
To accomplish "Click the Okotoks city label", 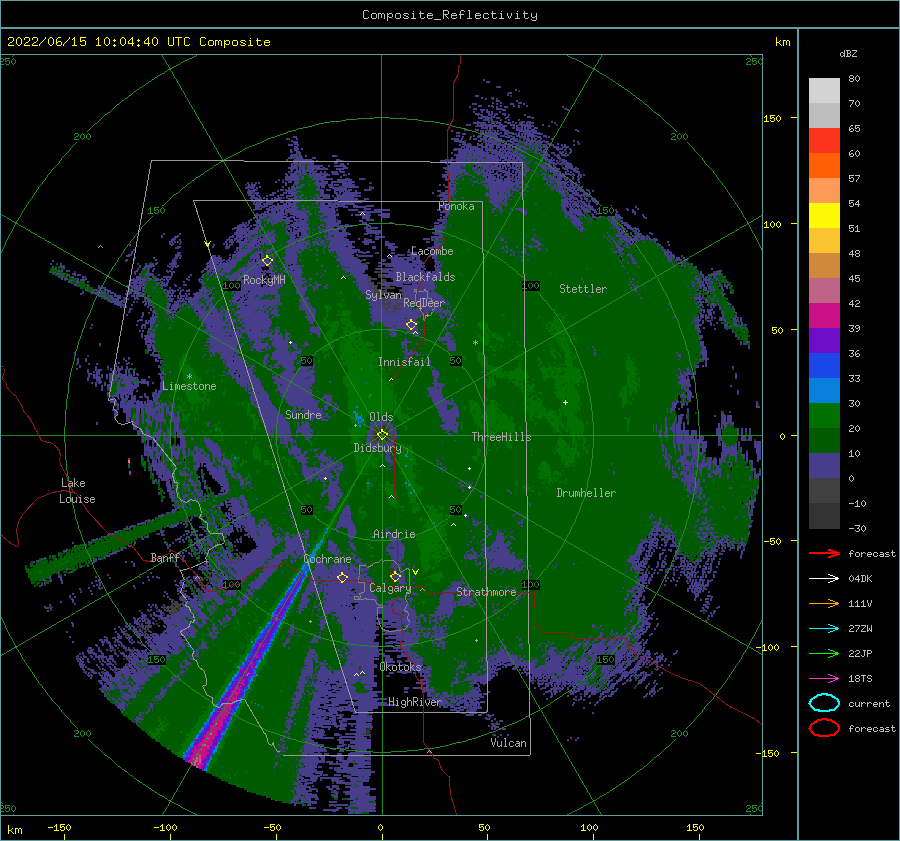I will click(x=401, y=667).
